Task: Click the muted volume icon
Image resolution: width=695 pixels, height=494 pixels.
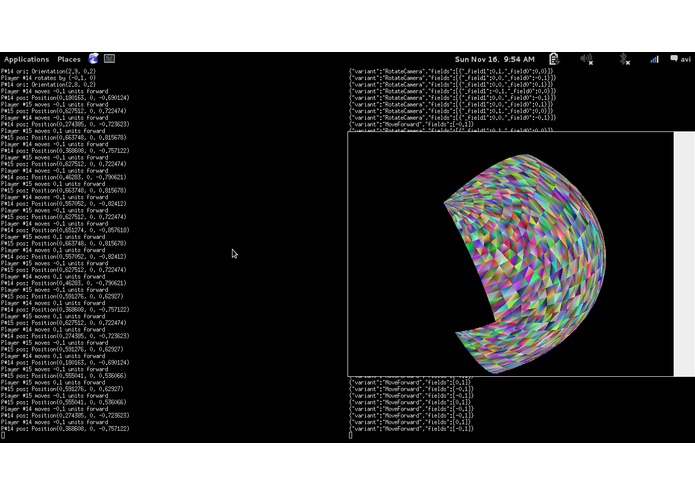Action: tap(586, 59)
